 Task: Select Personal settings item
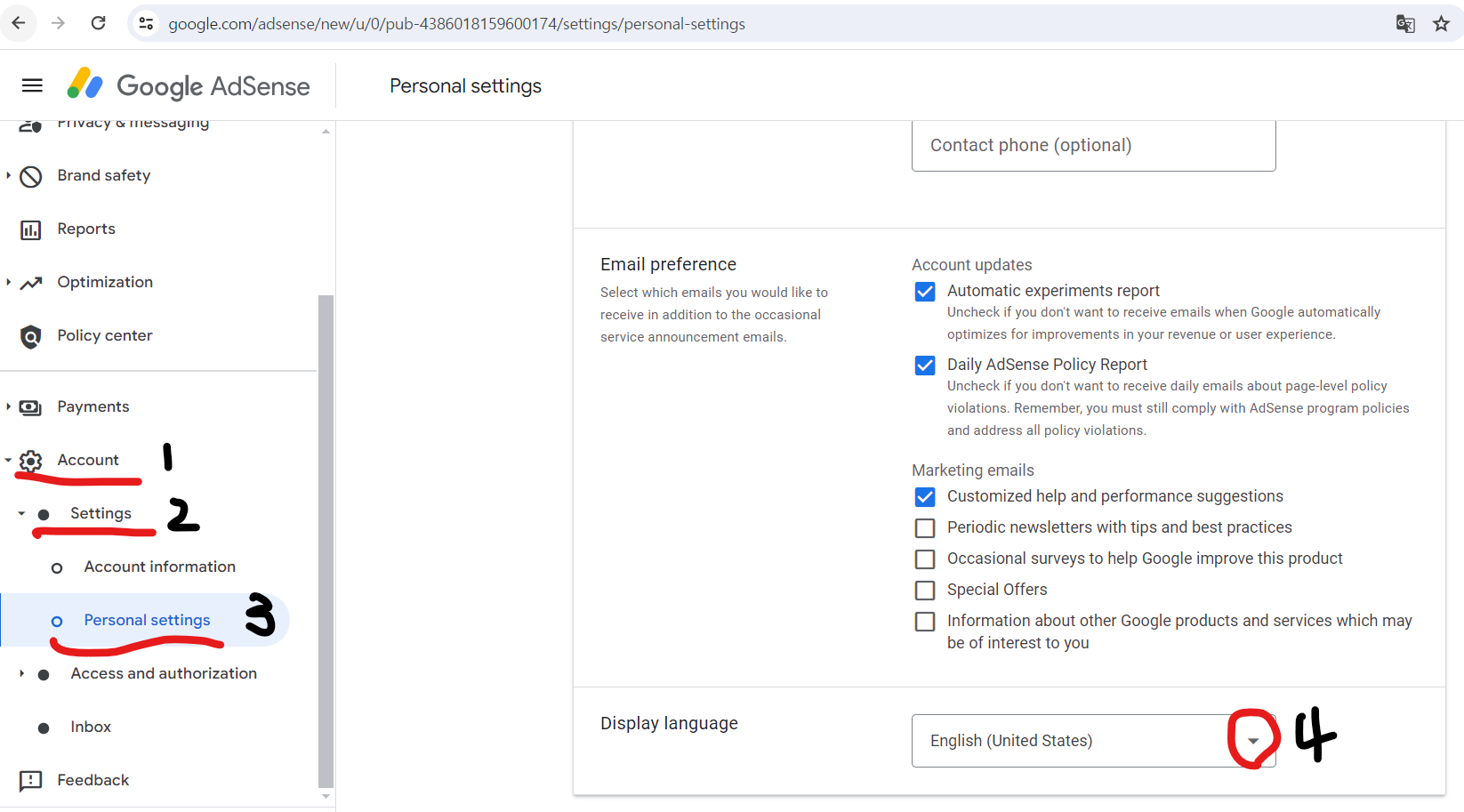coord(148,620)
